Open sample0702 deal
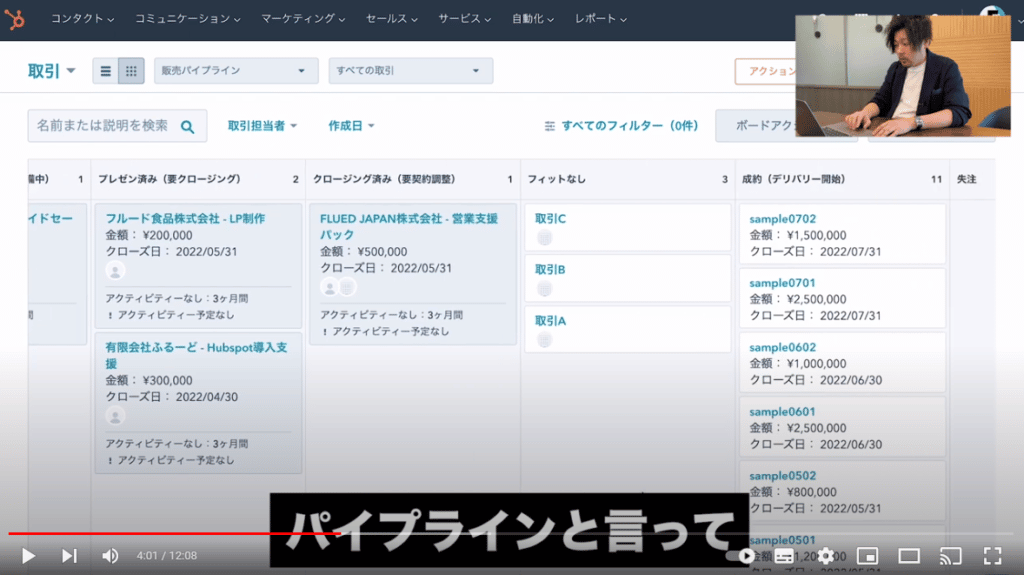The width and height of the screenshot is (1024, 575). tap(782, 219)
